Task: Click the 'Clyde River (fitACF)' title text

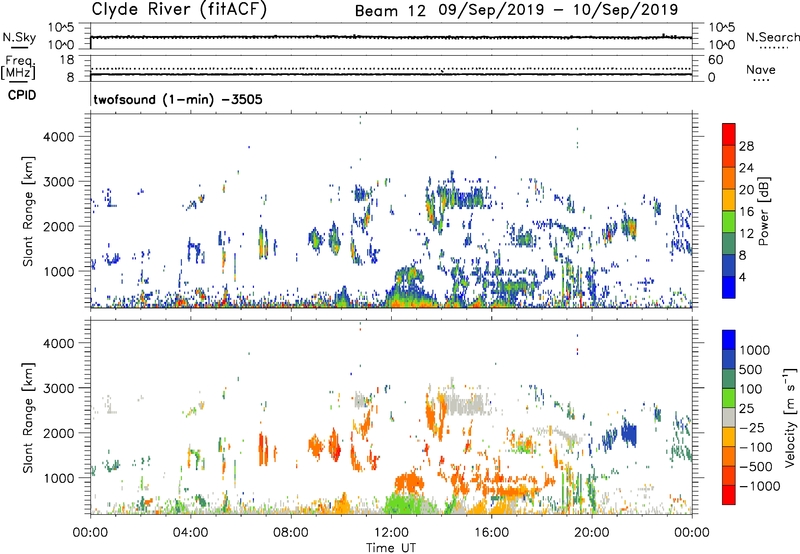Action: click(x=179, y=10)
